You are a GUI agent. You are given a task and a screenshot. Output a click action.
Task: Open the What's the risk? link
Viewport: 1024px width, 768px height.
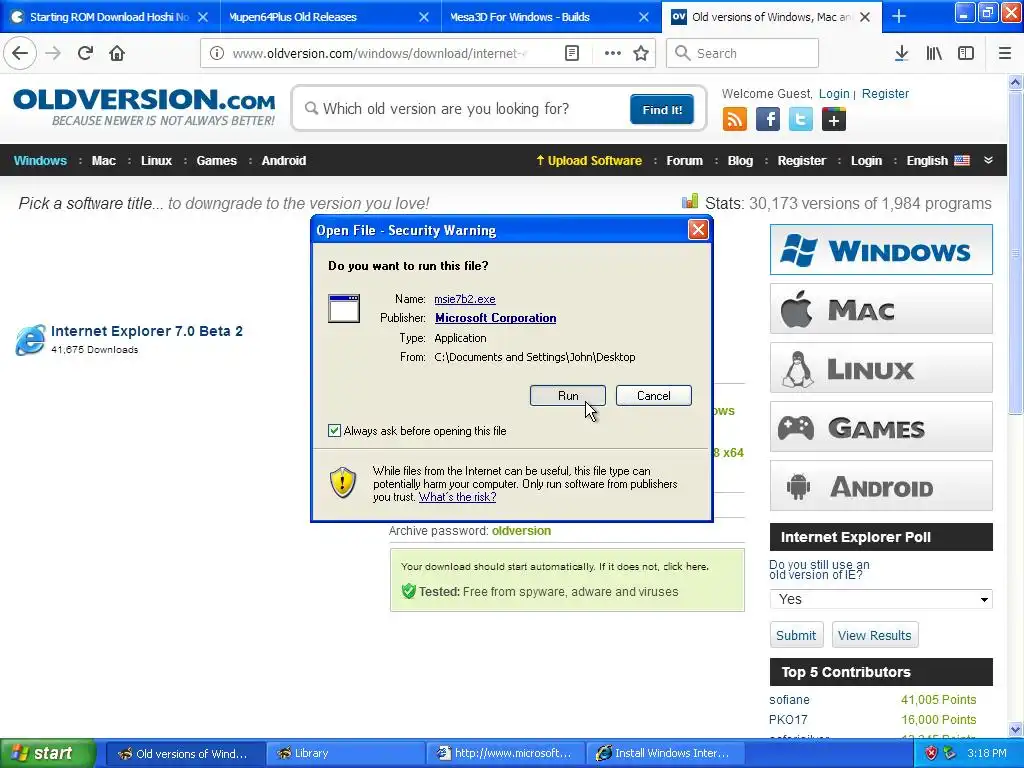pos(457,497)
